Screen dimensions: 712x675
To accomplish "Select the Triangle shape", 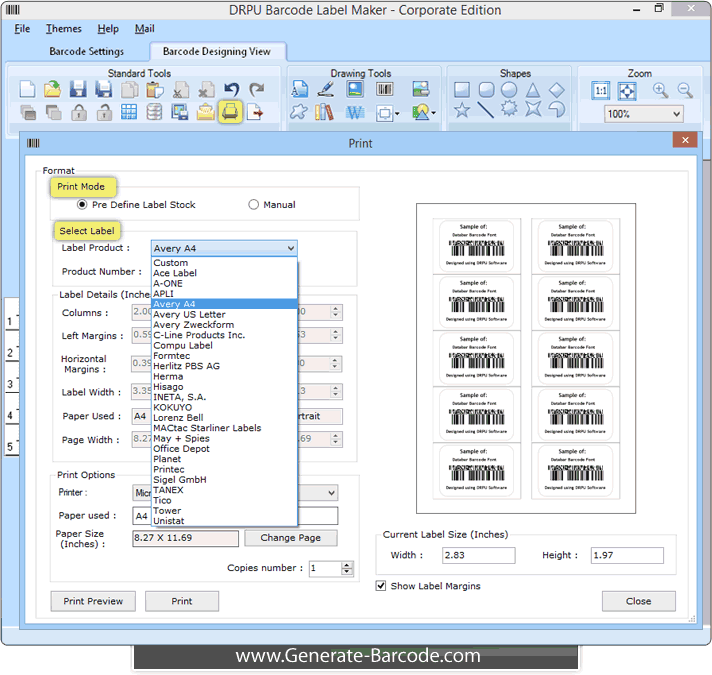I will [x=533, y=90].
